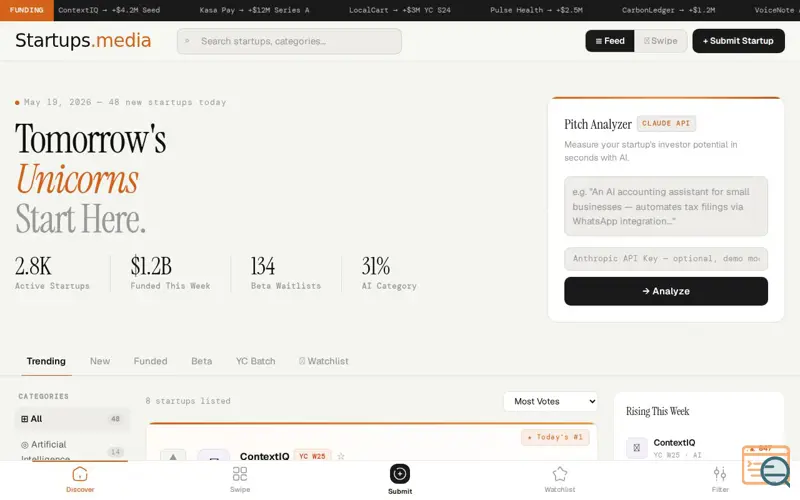This screenshot has height=500, width=800.
Task: Open the Filter sliders icon in bottom bar
Action: (720, 474)
